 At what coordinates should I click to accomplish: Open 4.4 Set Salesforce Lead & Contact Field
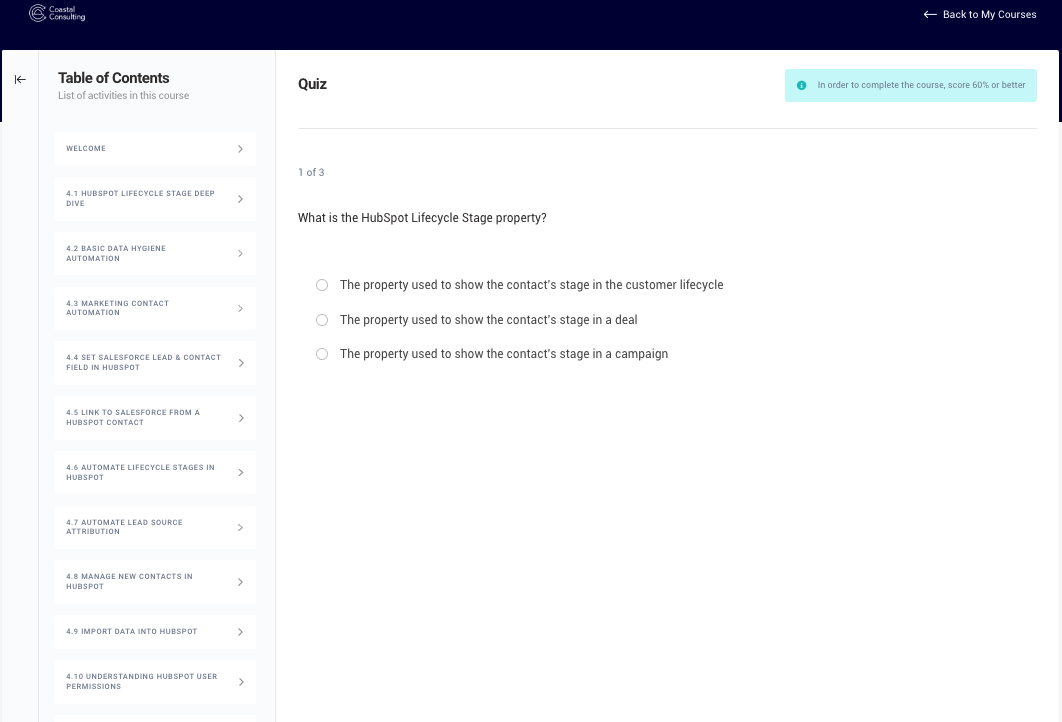coord(155,363)
